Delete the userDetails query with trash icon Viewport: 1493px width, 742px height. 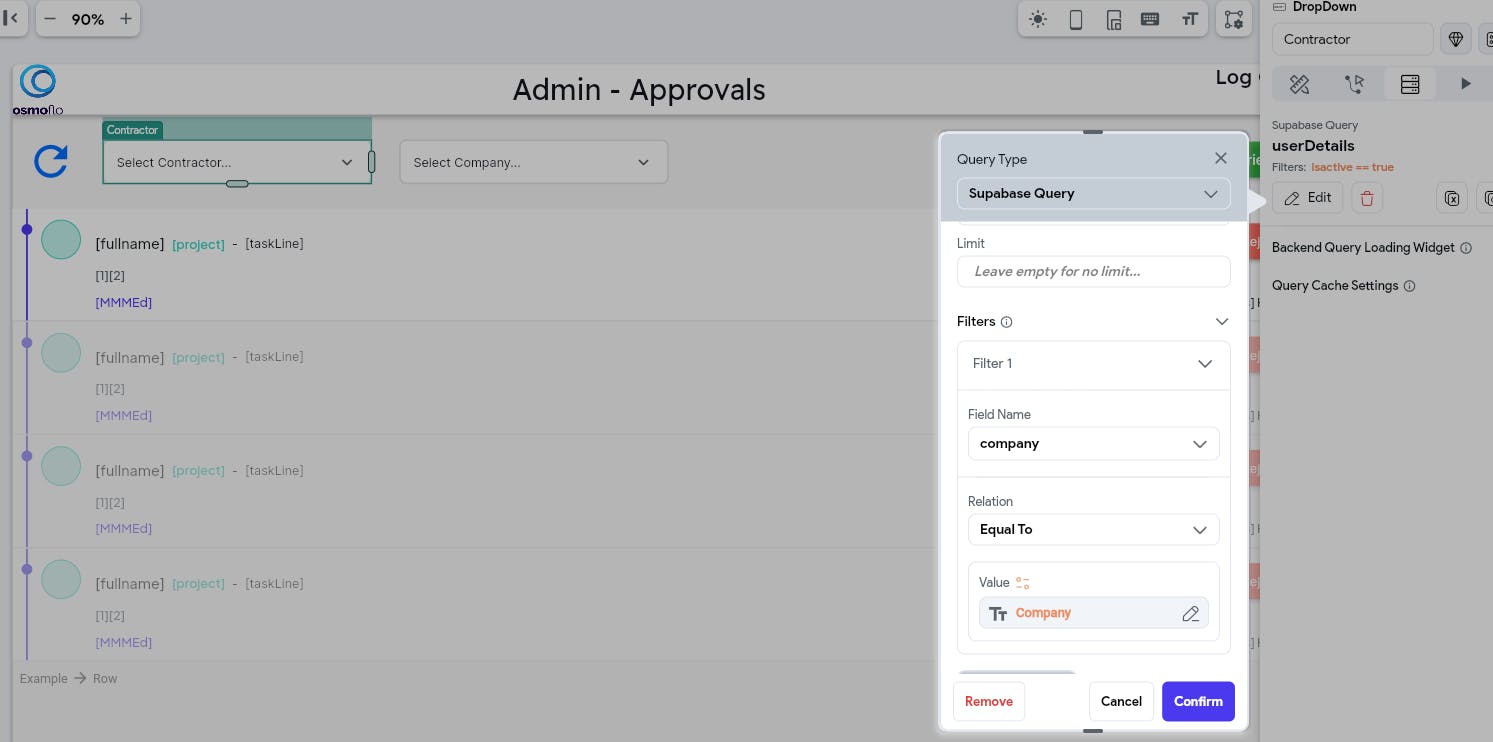click(x=1367, y=198)
